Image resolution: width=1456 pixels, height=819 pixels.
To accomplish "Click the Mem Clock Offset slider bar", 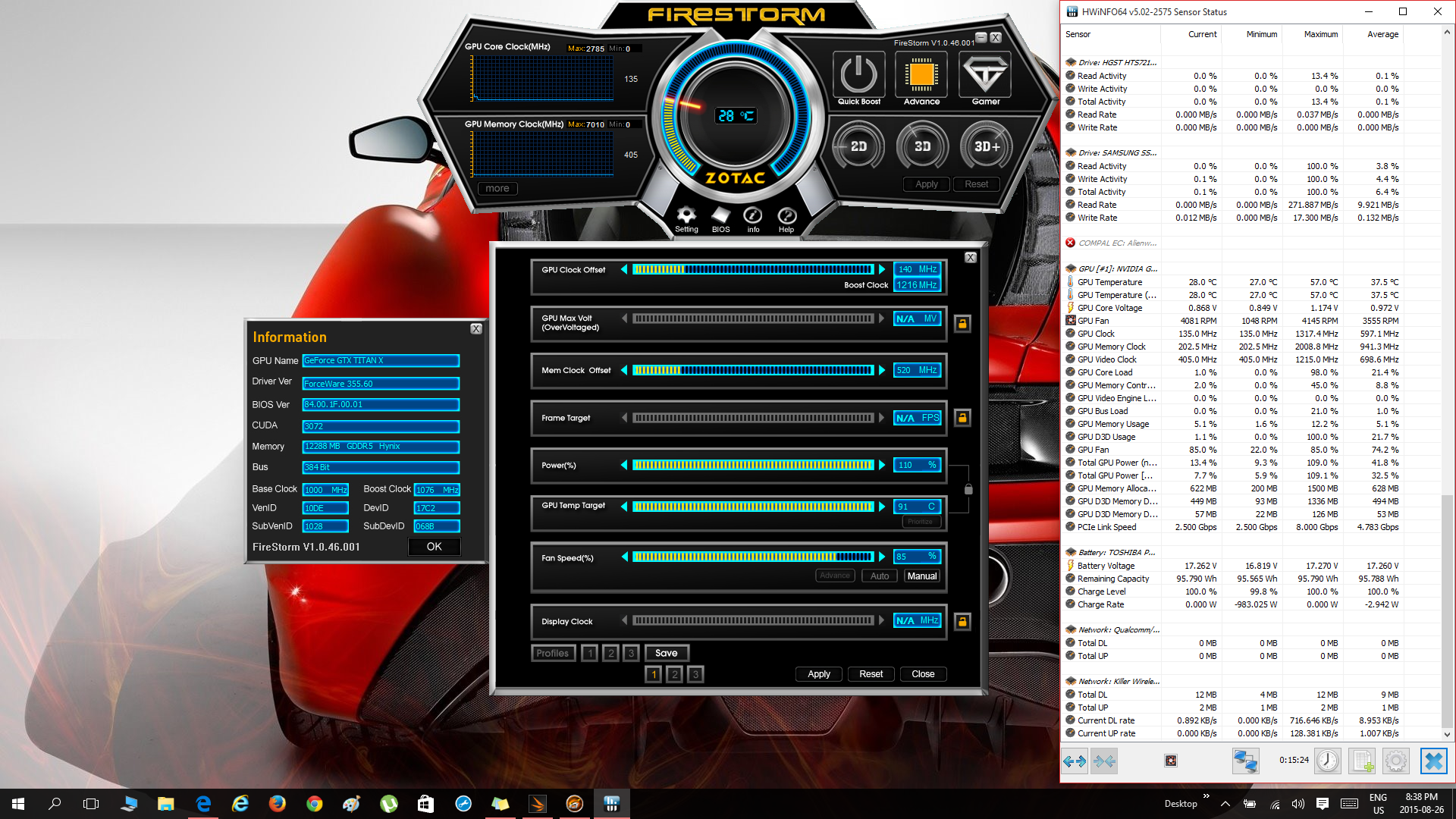I will 753,370.
